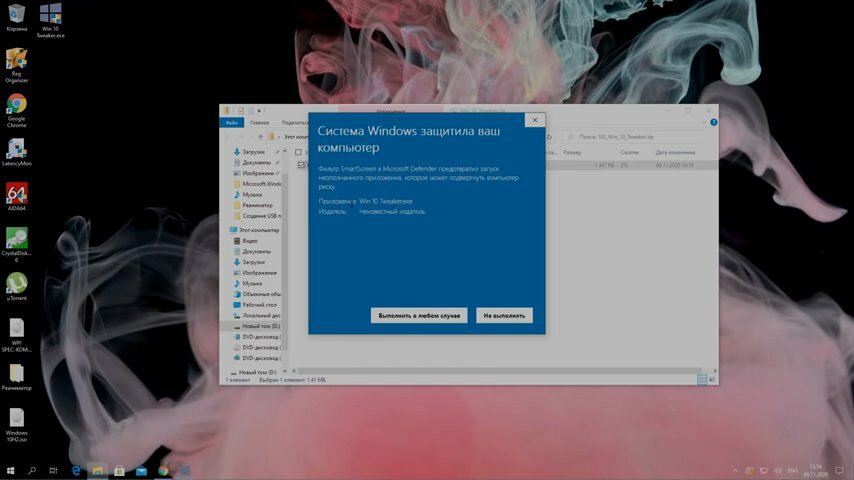Image resolution: width=854 pixels, height=480 pixels.
Task: Sort by Дата изменения column header
Action: (x=675, y=153)
